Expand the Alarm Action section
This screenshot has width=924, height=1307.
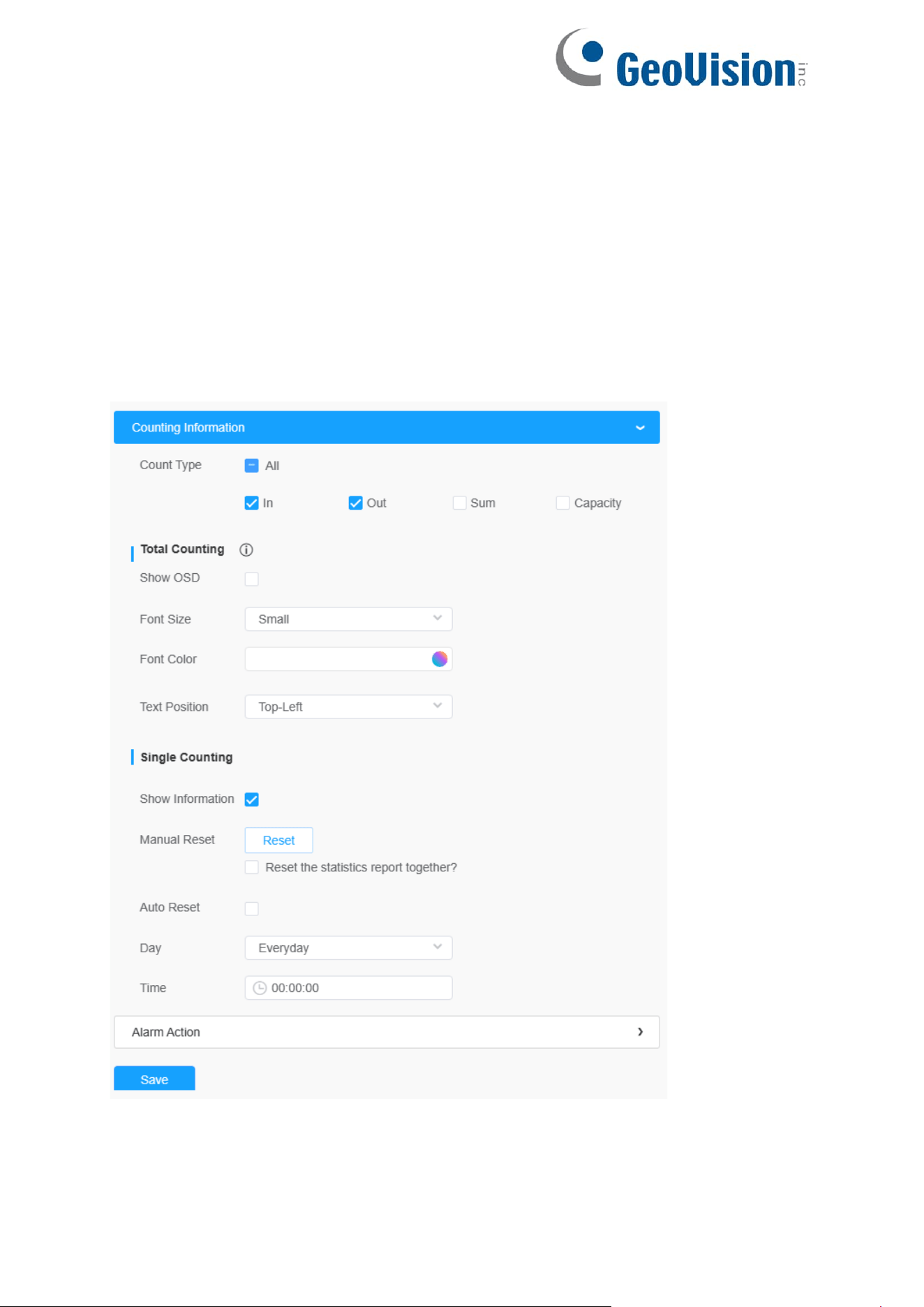click(387, 1032)
